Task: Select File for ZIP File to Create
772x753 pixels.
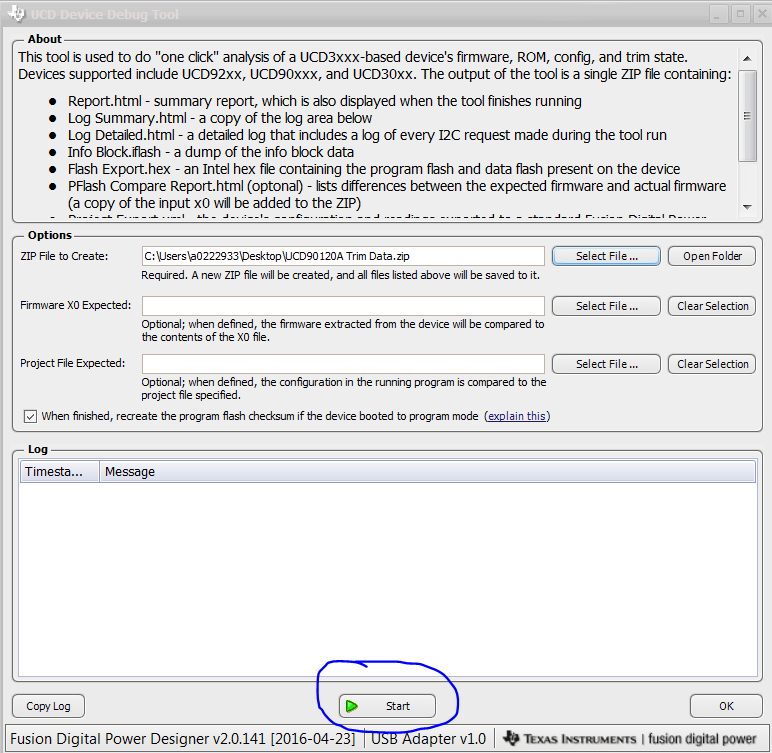Action: point(606,256)
